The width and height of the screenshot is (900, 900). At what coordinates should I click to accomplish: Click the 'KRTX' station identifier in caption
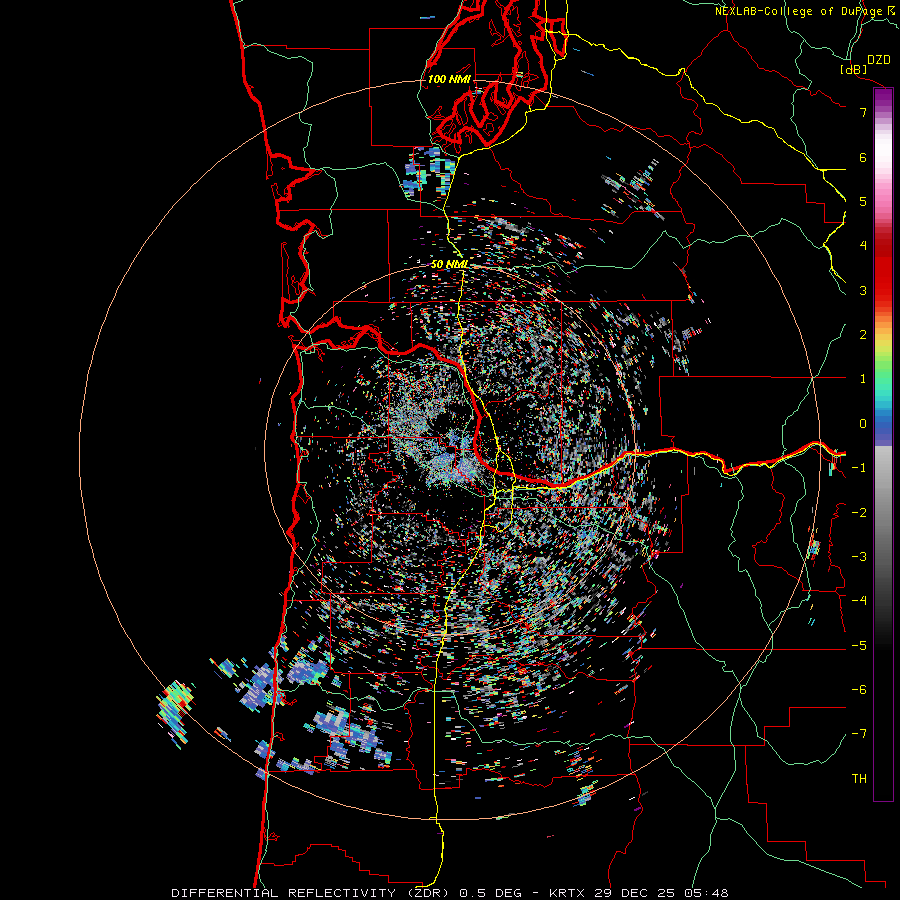coord(567,893)
